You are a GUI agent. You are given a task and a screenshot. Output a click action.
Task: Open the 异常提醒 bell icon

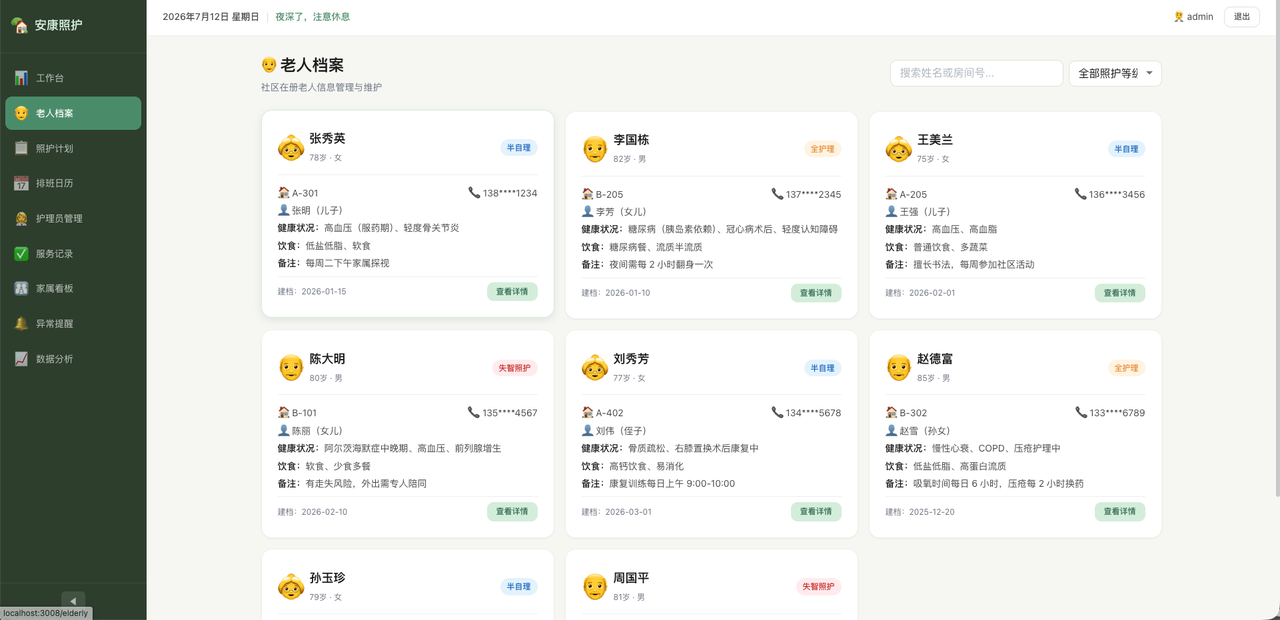coord(21,323)
